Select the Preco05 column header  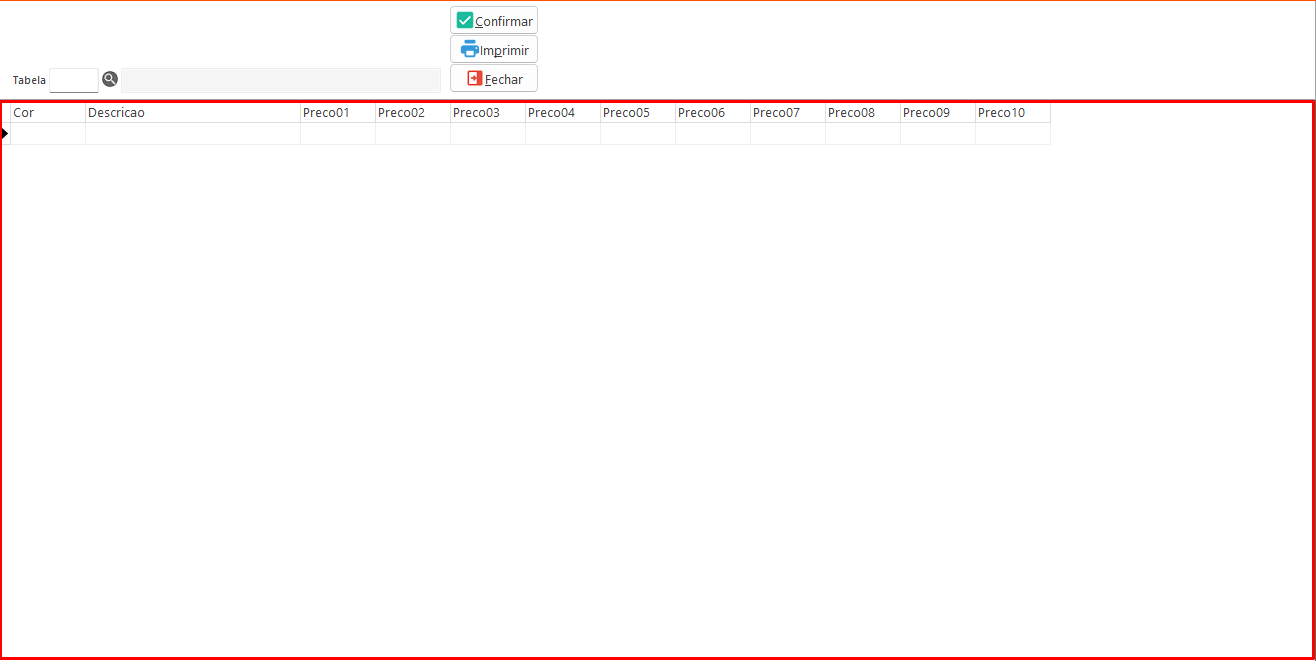637,113
